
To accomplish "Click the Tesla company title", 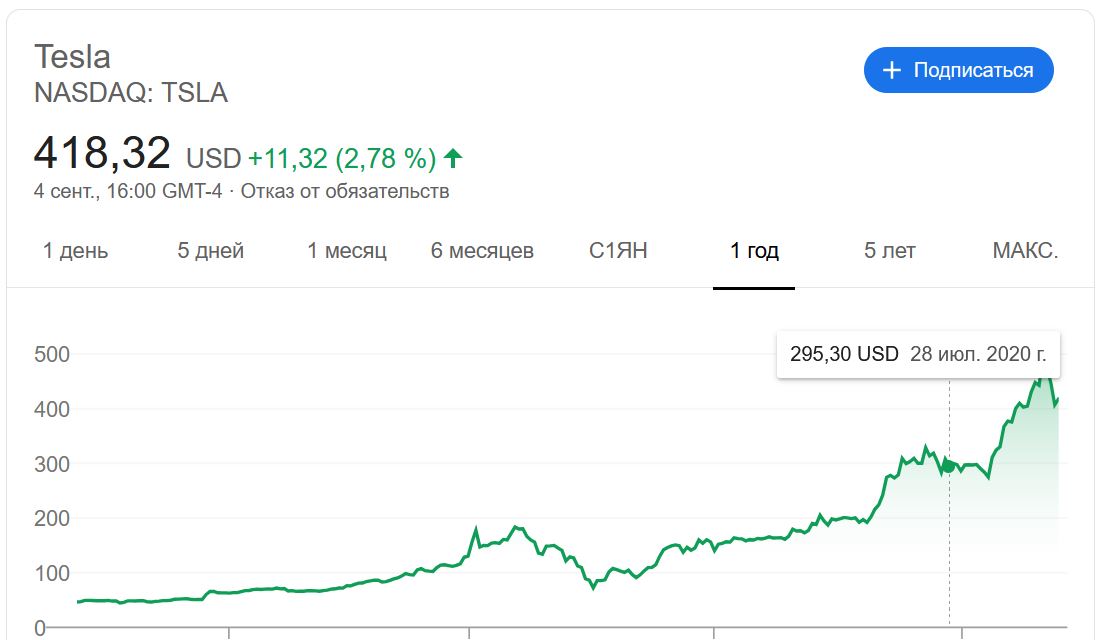I will tap(72, 56).
